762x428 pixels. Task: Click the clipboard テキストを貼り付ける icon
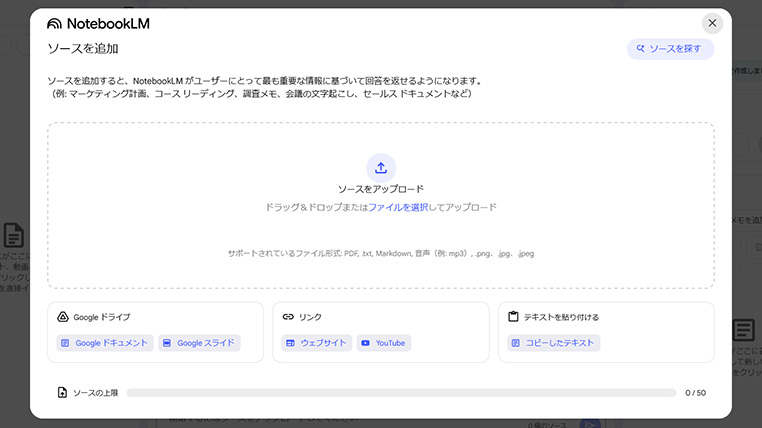click(x=513, y=317)
